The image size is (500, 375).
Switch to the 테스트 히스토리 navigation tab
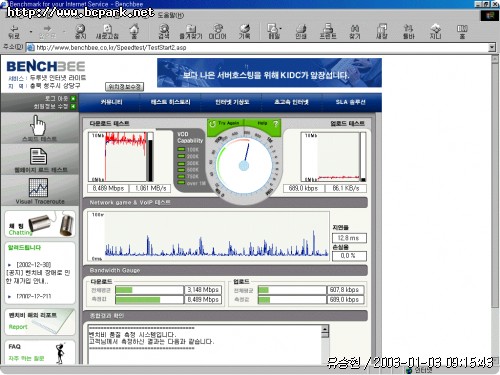click(170, 102)
